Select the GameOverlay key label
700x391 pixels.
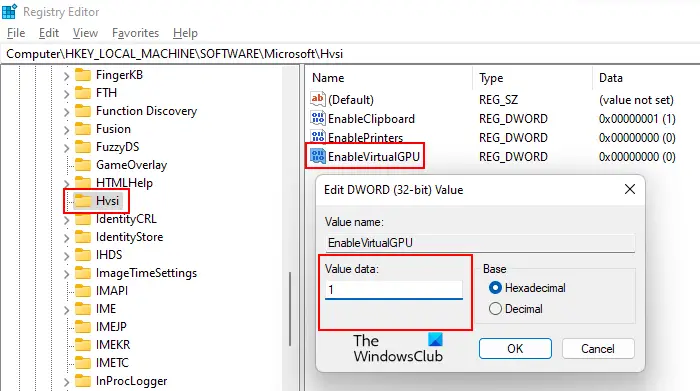tap(131, 165)
